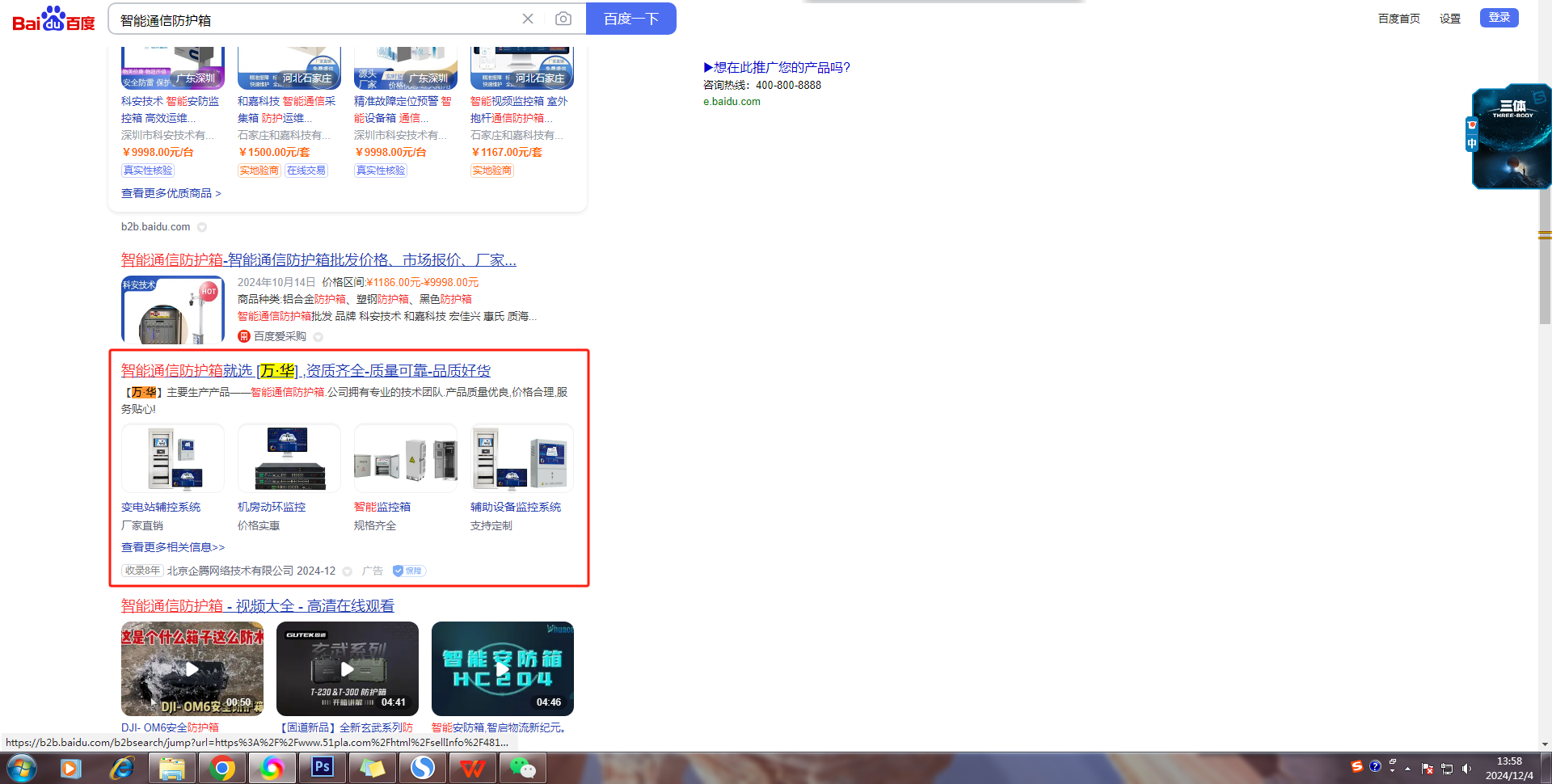This screenshot has height=784, width=1552.
Task: Visit the e.baidu.com link
Action: (x=732, y=102)
